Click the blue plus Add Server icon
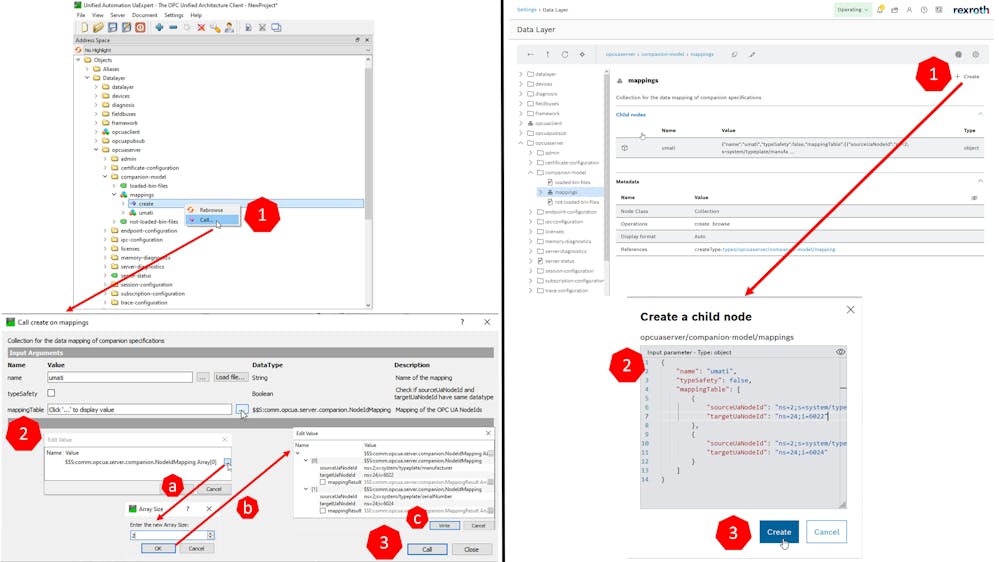Image resolution: width=999 pixels, height=562 pixels. (x=159, y=27)
